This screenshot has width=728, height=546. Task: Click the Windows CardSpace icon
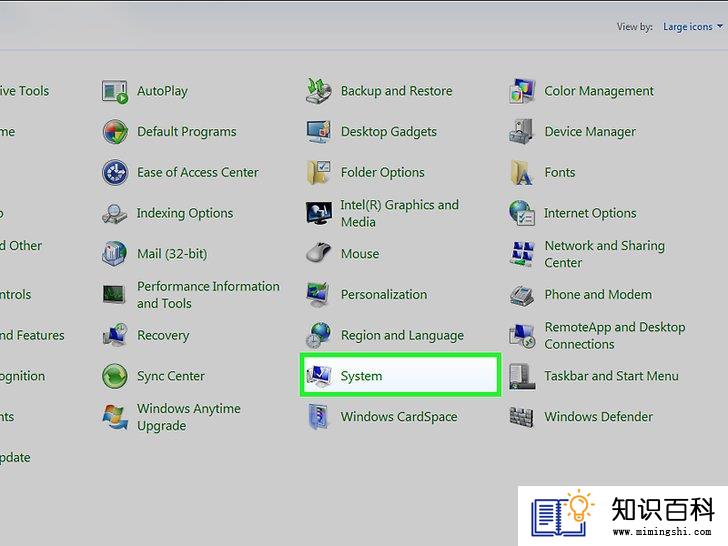coord(318,416)
